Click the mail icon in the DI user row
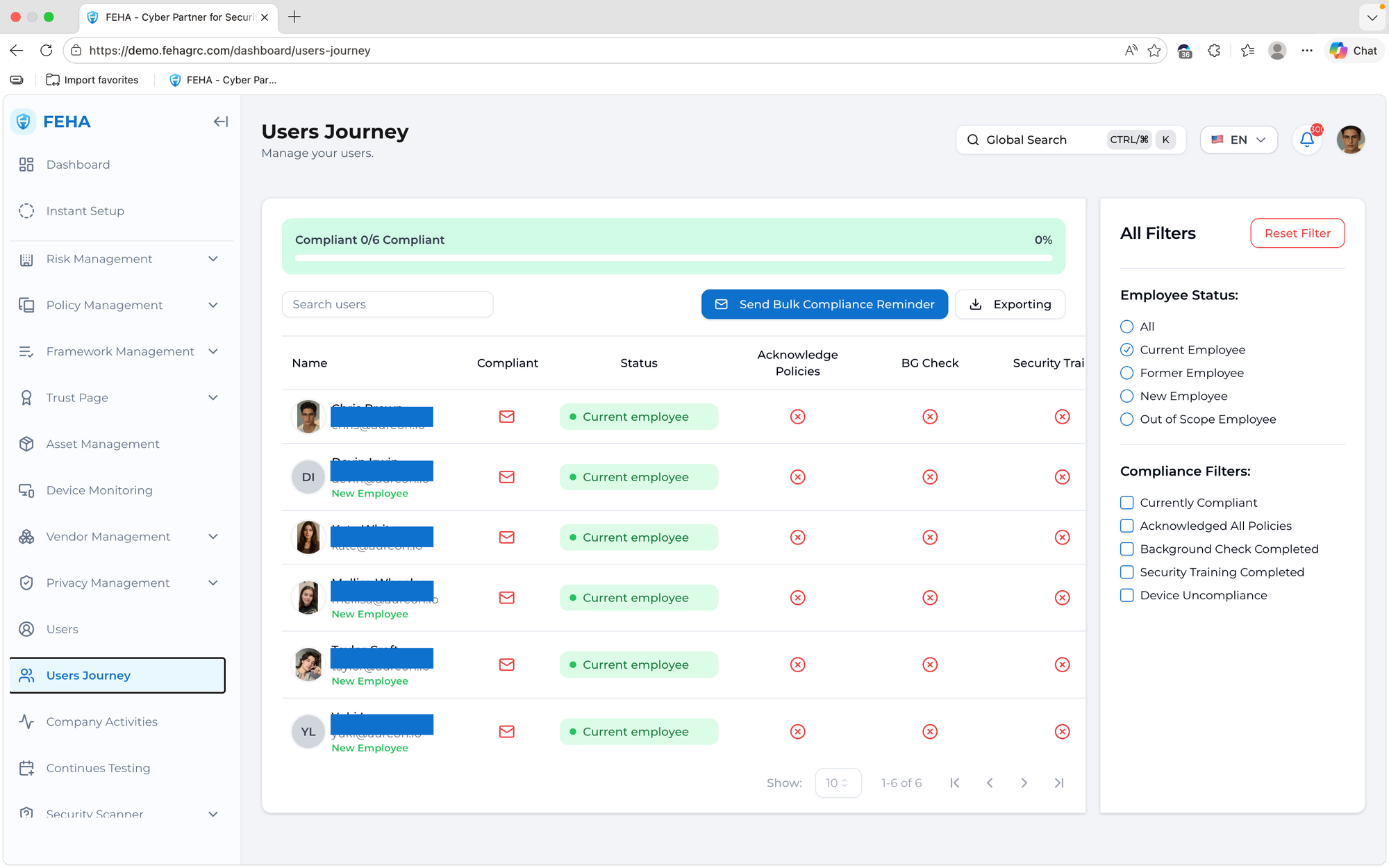 tap(507, 477)
